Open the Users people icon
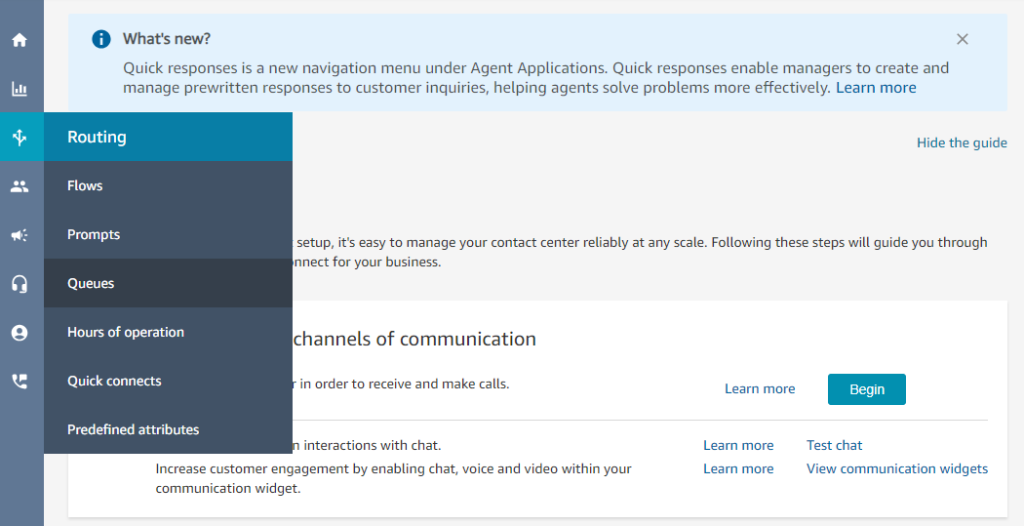The image size is (1024, 526). [19, 186]
